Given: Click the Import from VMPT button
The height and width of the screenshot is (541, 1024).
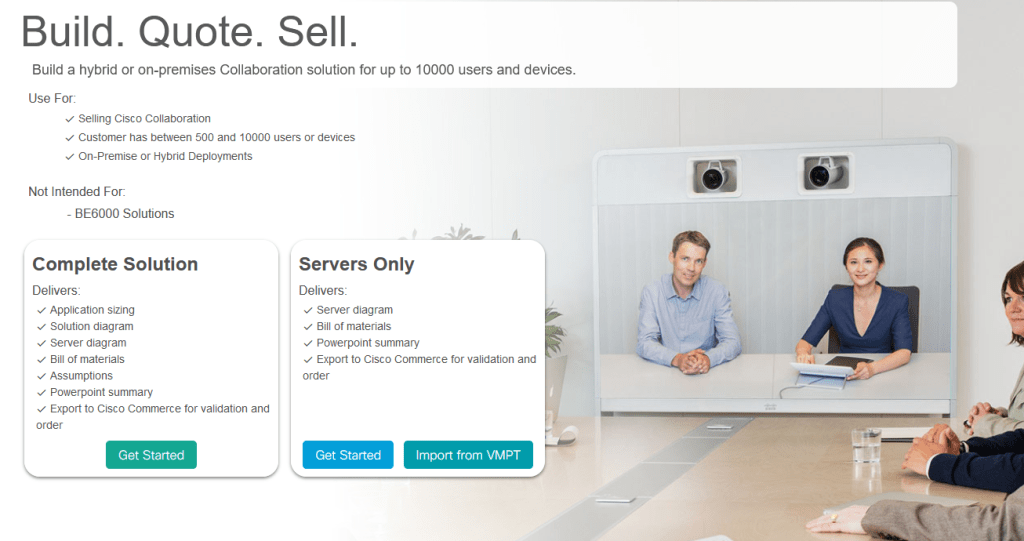Looking at the screenshot, I should point(468,455).
